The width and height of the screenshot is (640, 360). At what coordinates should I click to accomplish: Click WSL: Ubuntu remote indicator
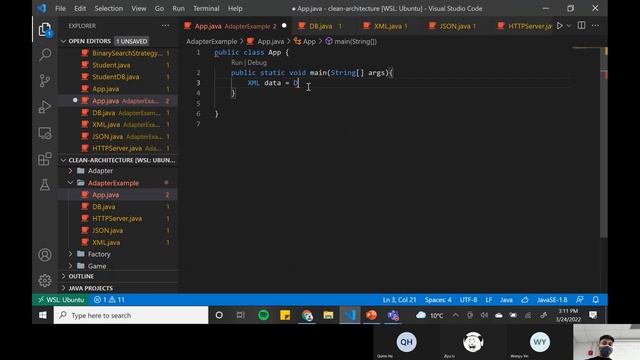[61, 300]
